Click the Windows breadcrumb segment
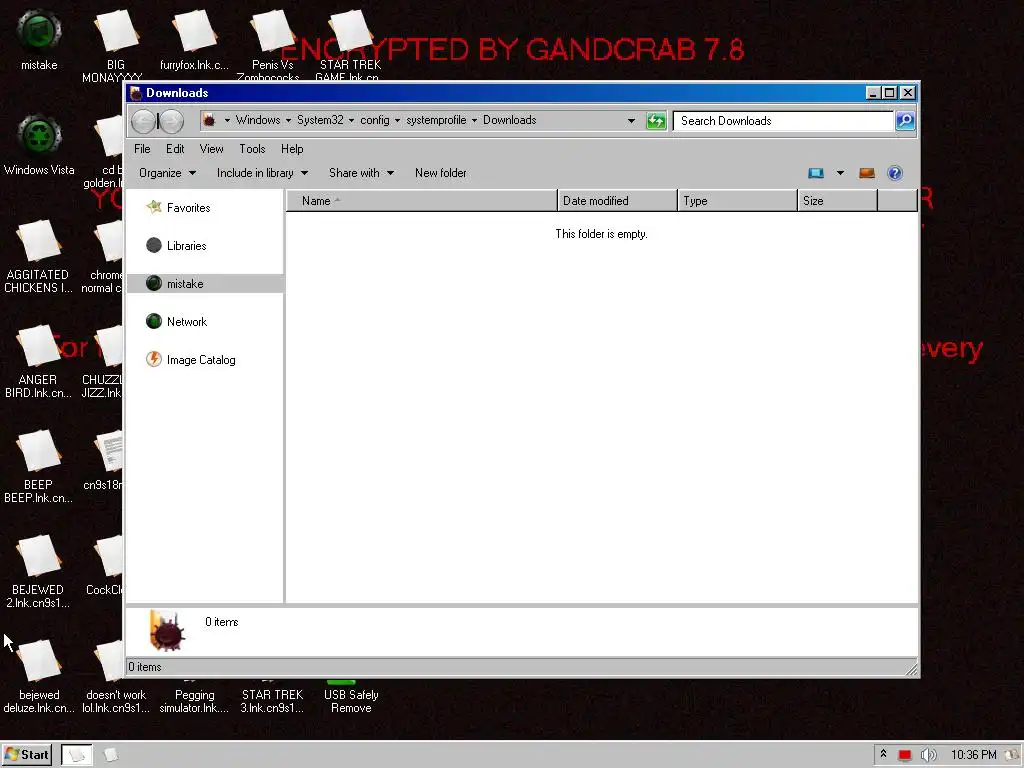Screen dimensions: 1024x768 tap(258, 120)
